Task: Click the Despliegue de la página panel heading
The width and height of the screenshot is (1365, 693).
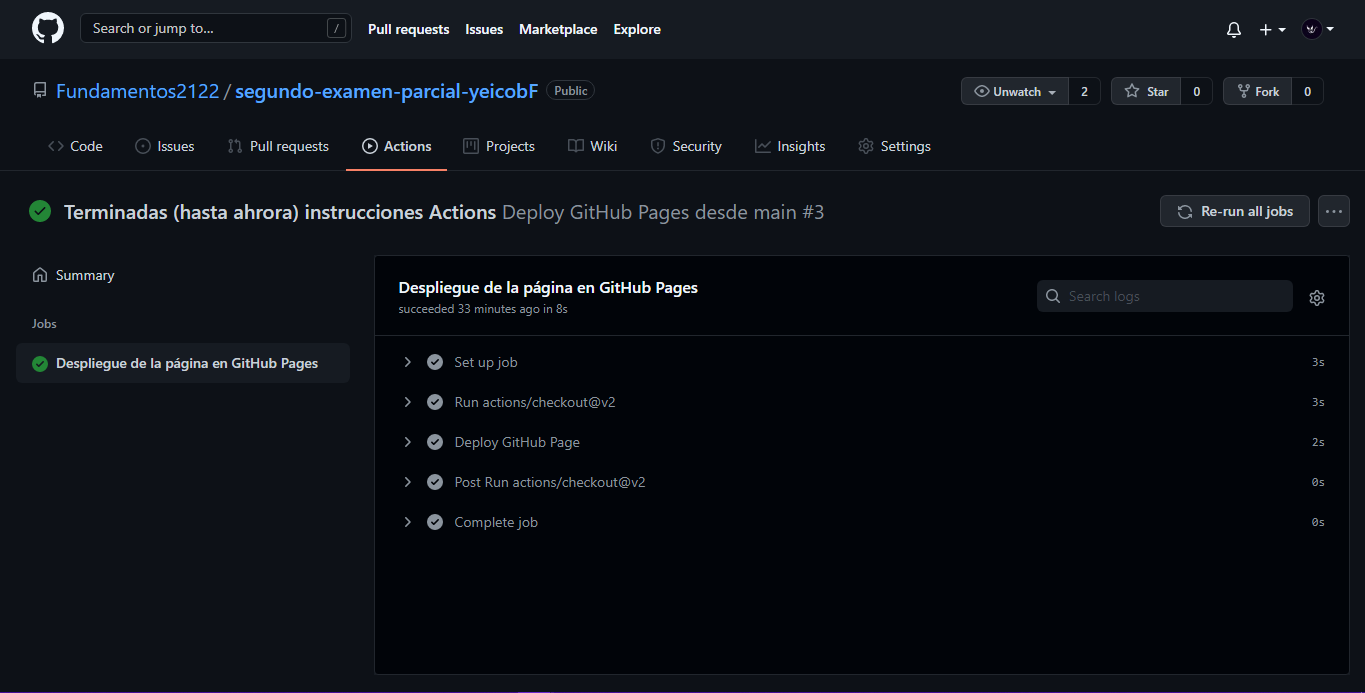Action: 548,287
